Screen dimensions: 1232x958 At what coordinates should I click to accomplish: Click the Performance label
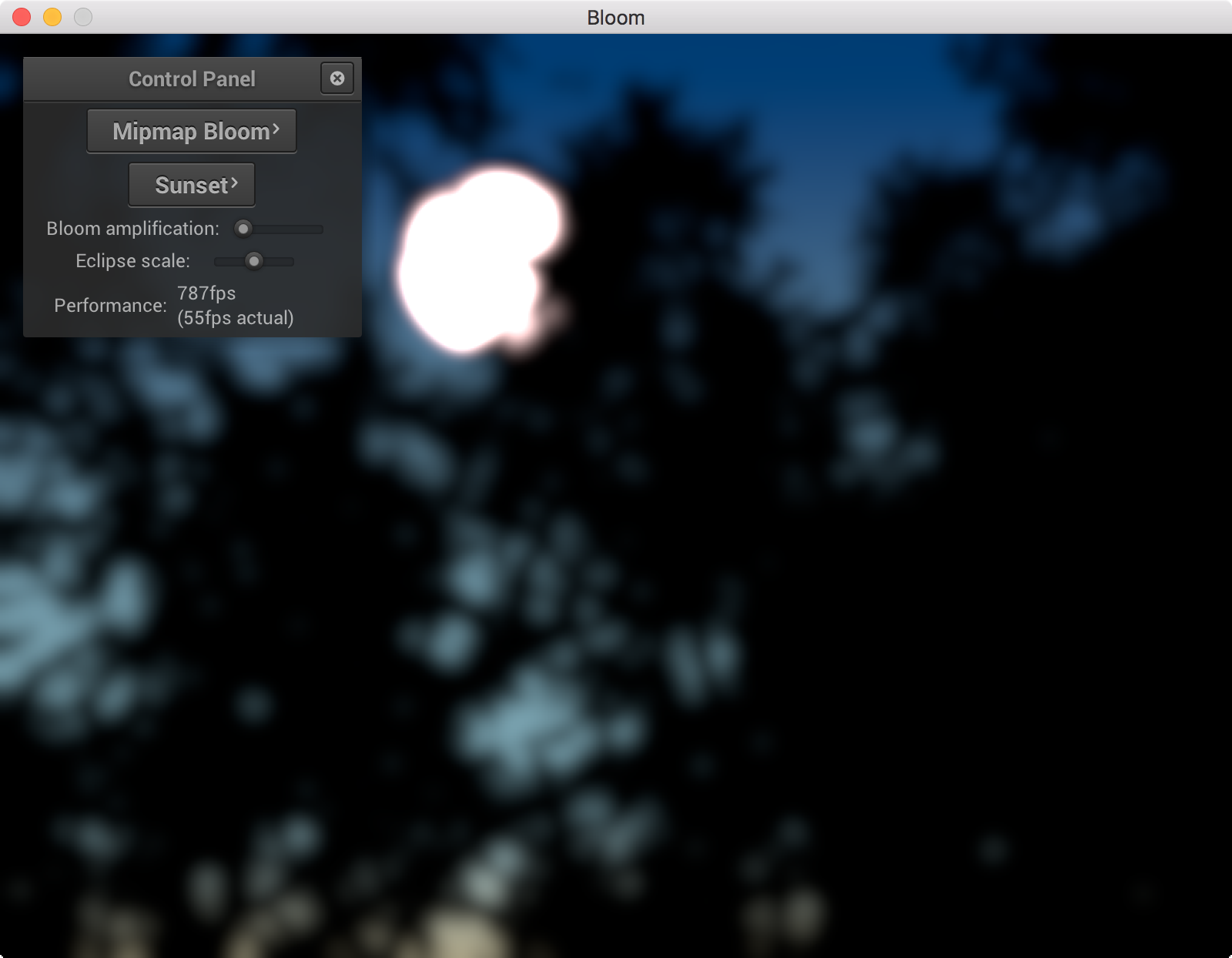[110, 306]
